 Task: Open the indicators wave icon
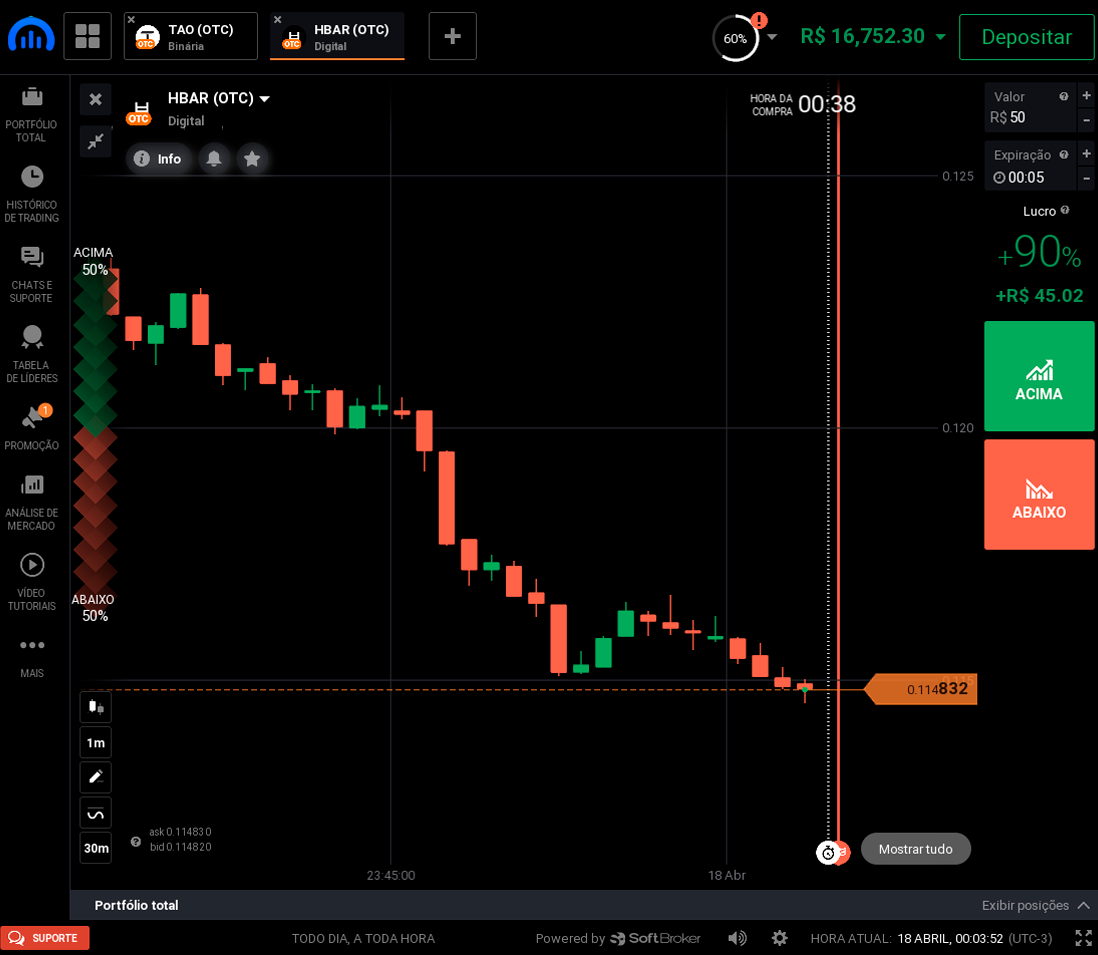point(96,813)
